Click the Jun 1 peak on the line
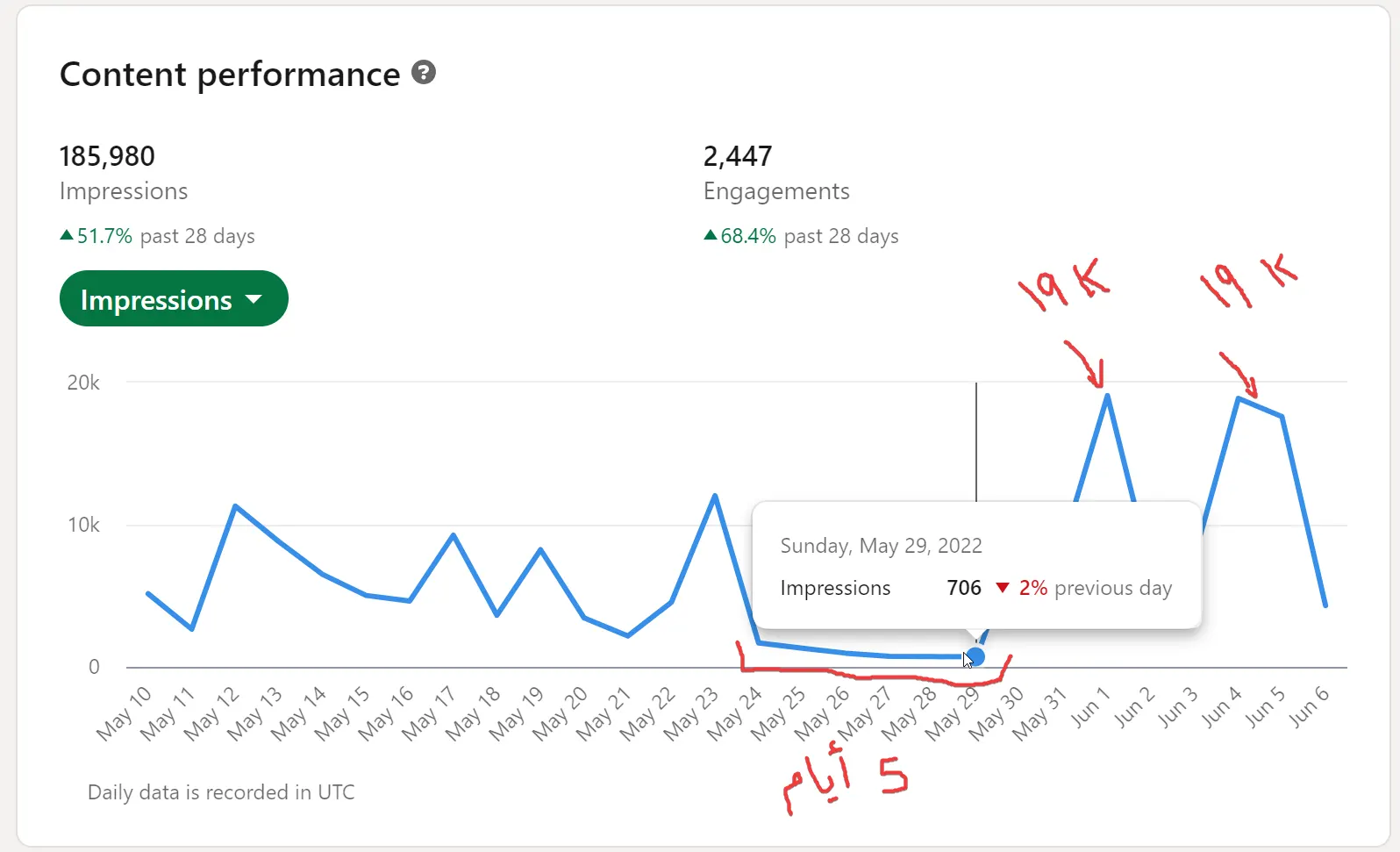Viewport: 1400px width, 852px height. tap(1108, 396)
